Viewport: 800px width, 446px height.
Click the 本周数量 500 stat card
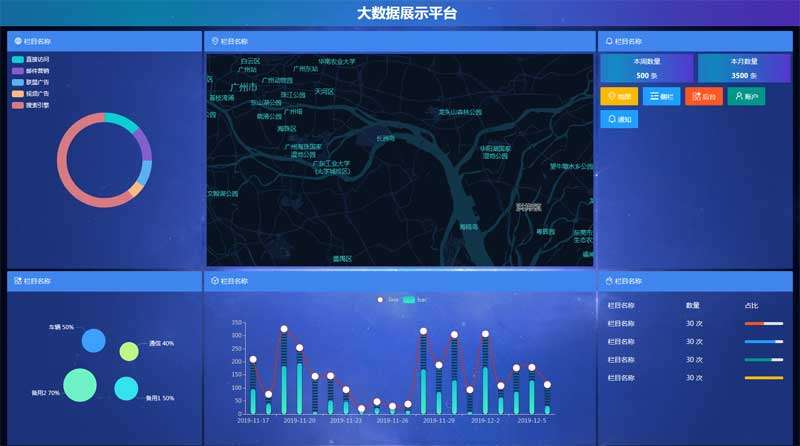coord(645,69)
